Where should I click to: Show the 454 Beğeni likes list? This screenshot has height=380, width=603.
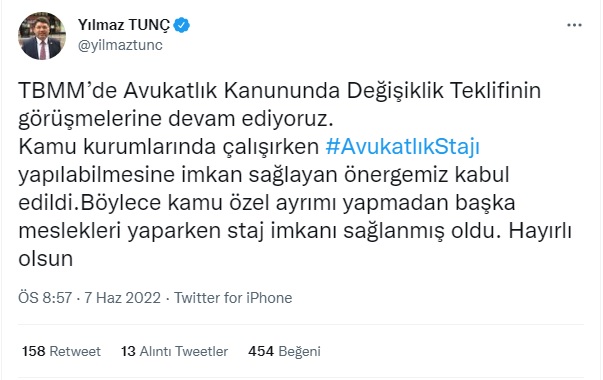tap(284, 351)
